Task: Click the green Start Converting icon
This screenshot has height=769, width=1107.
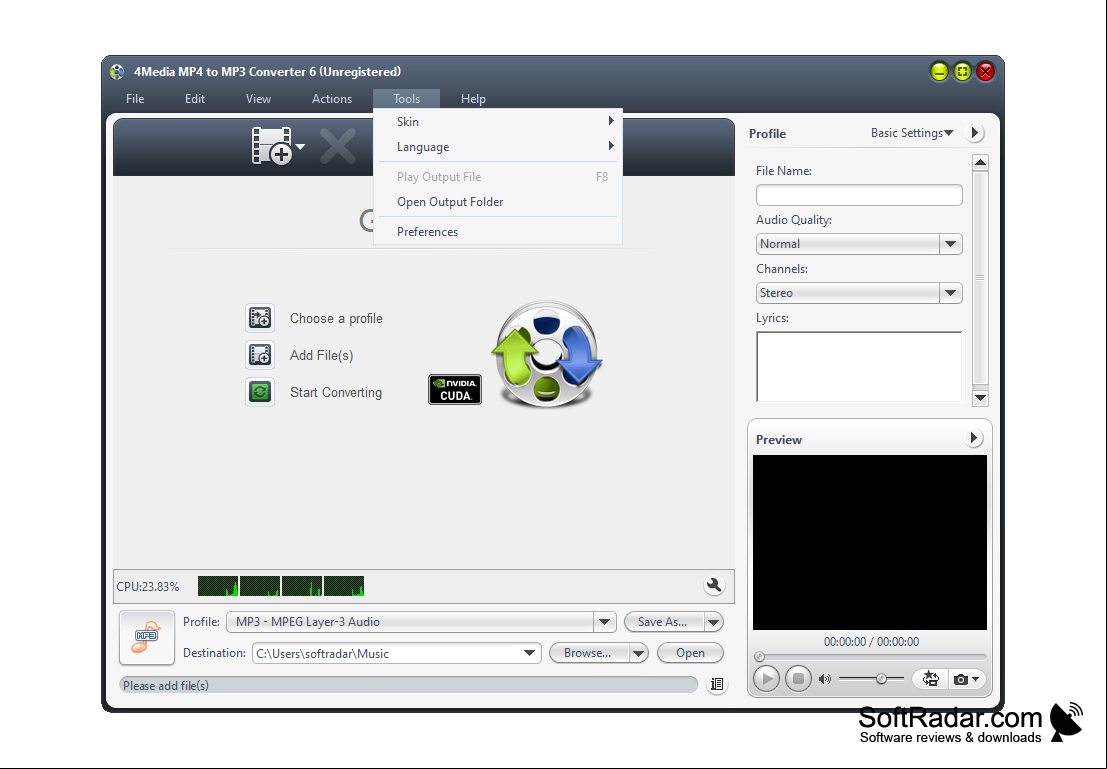Action: [x=260, y=391]
